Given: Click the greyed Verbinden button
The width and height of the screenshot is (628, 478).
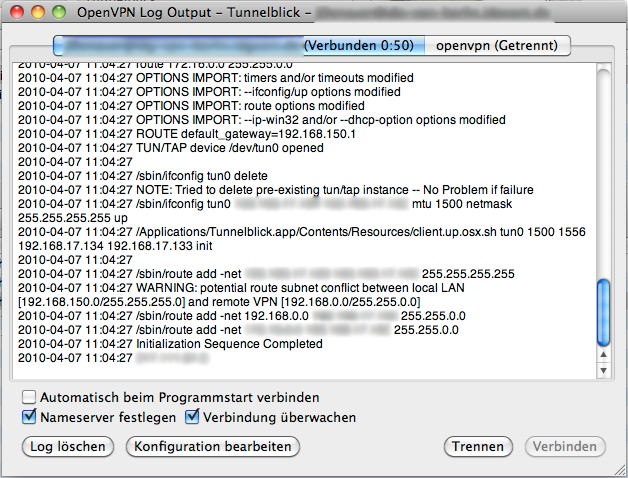Looking at the screenshot, I should click(x=565, y=446).
